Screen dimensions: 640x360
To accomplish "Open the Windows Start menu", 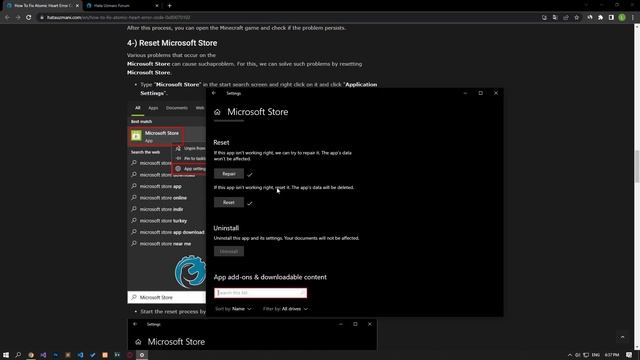I will click(x=6, y=355).
